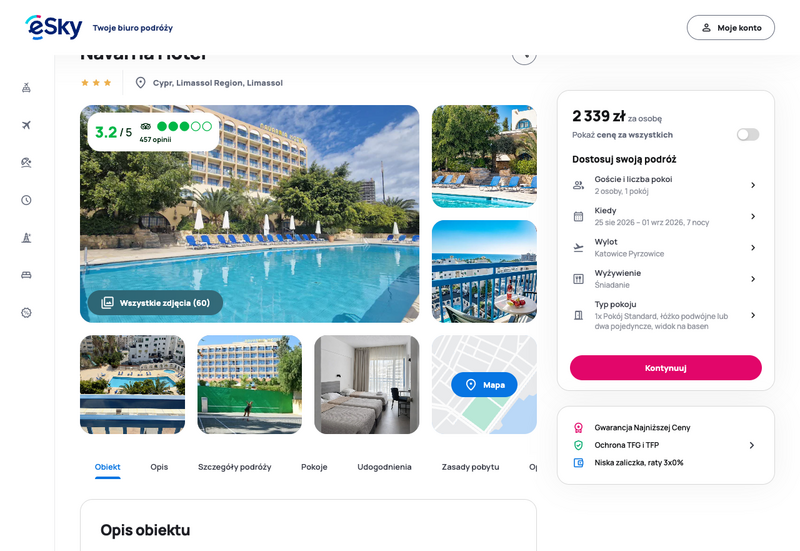Open the Mapa location button

click(x=484, y=385)
